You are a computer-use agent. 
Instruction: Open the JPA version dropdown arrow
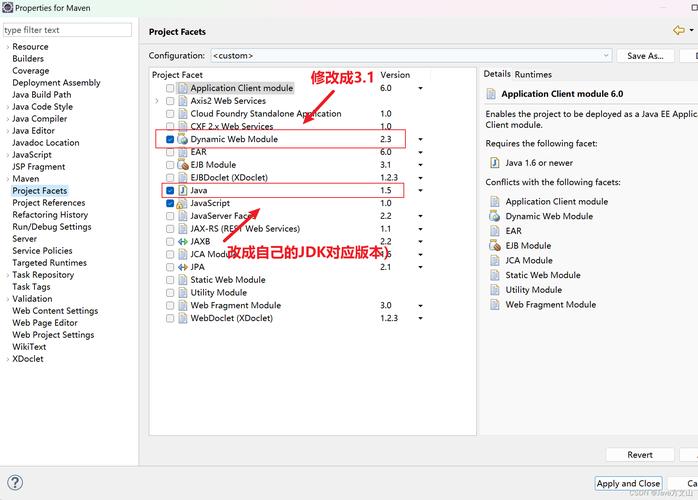[x=420, y=268]
